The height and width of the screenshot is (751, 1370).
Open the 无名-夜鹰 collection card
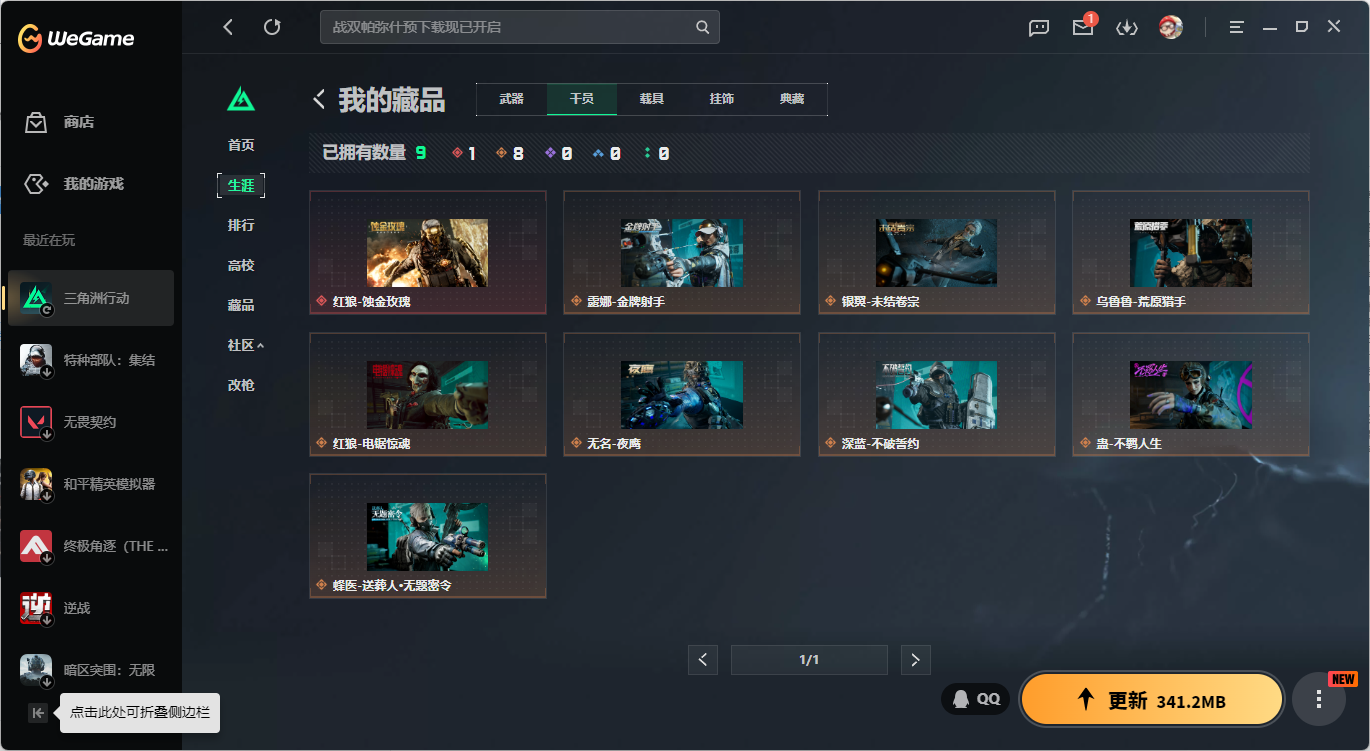point(682,394)
